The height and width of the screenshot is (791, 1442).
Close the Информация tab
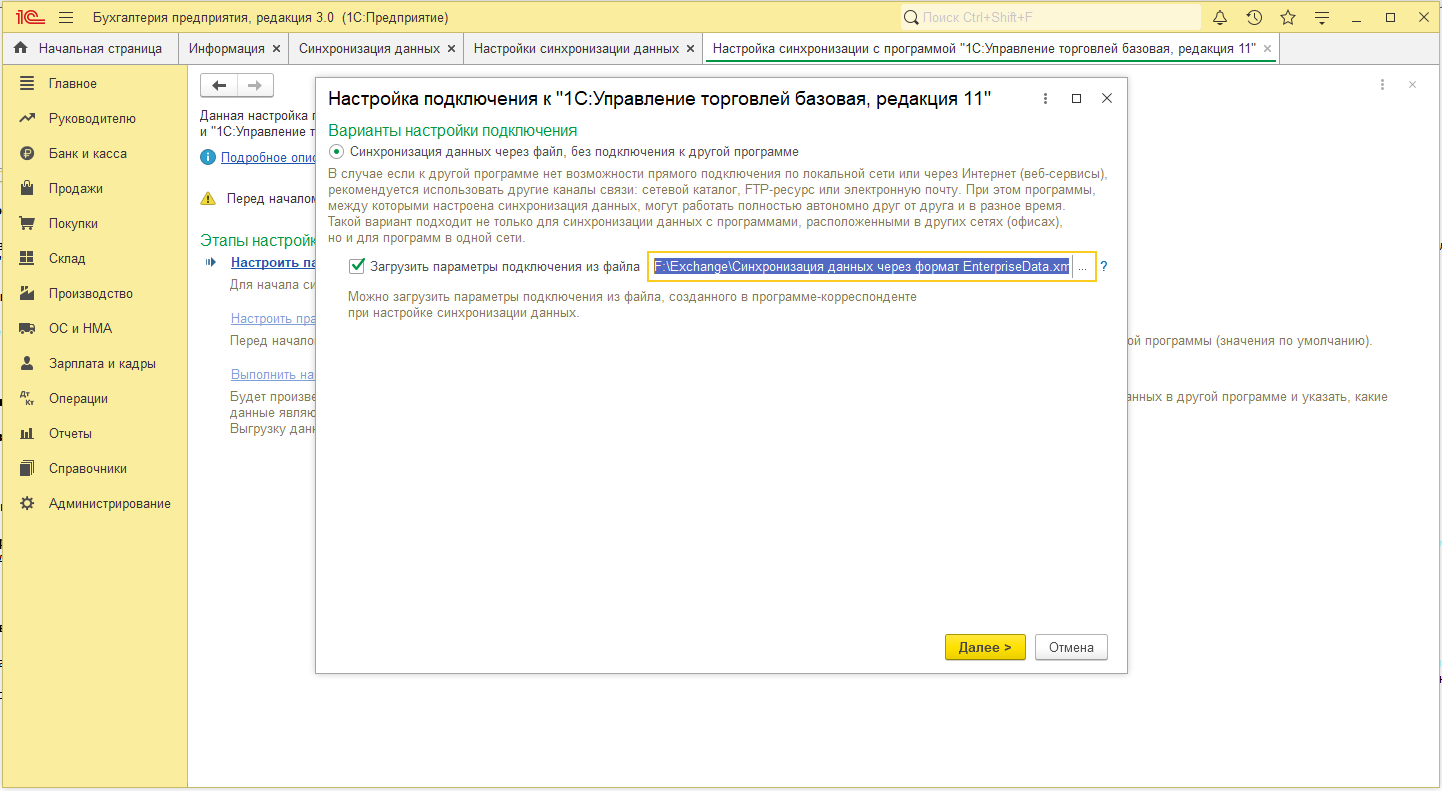click(x=276, y=48)
